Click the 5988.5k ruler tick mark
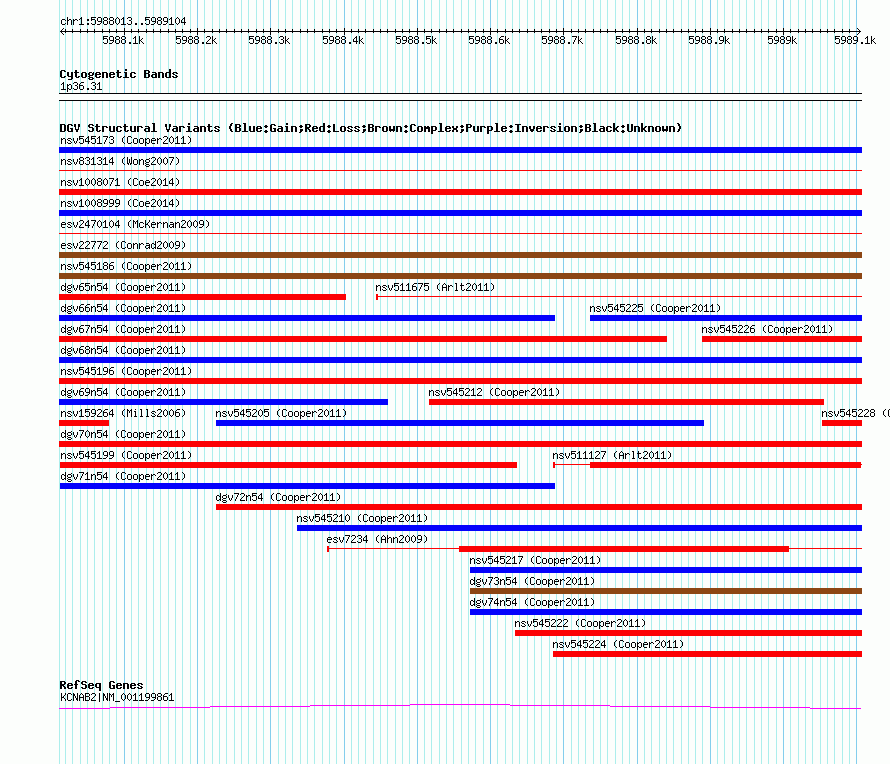The height and width of the screenshot is (764, 890). pos(417,31)
